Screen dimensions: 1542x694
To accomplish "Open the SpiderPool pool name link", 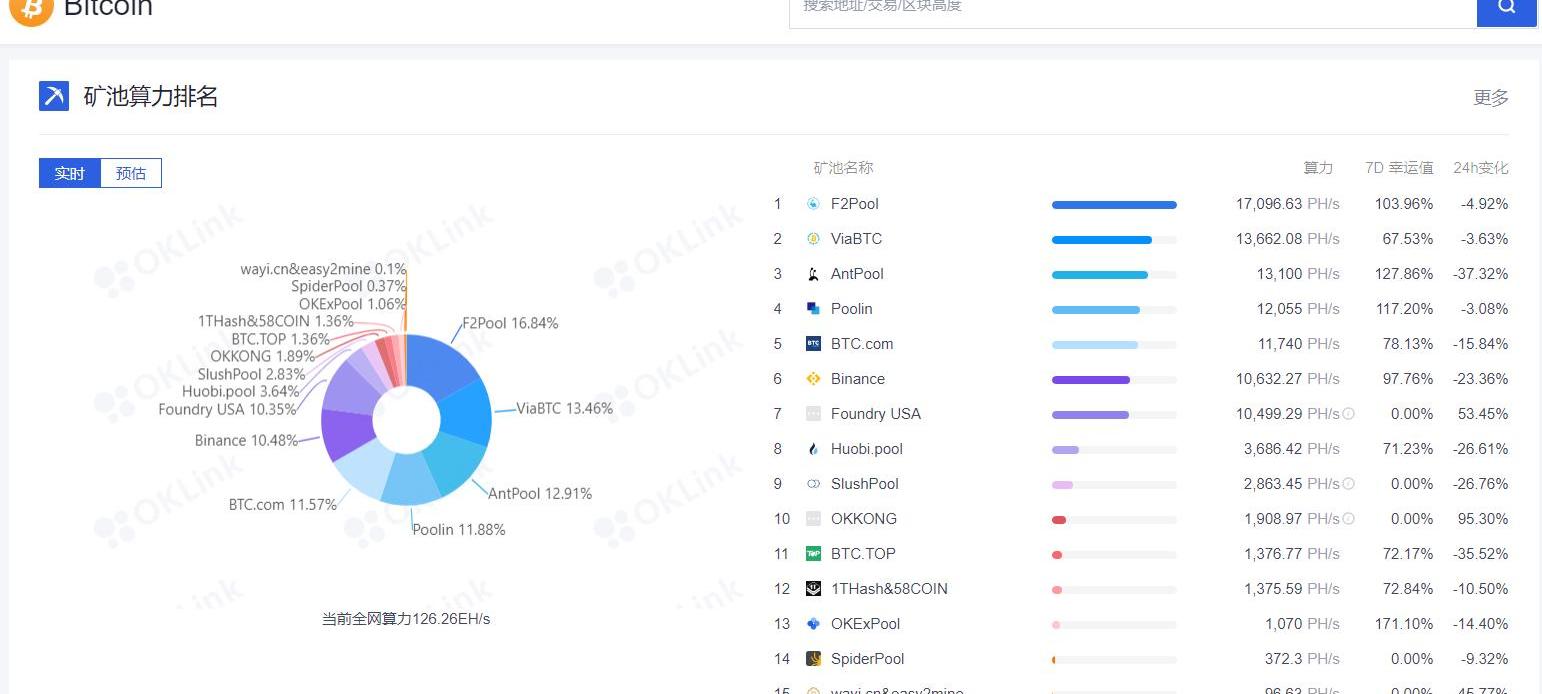I will pos(868,659).
